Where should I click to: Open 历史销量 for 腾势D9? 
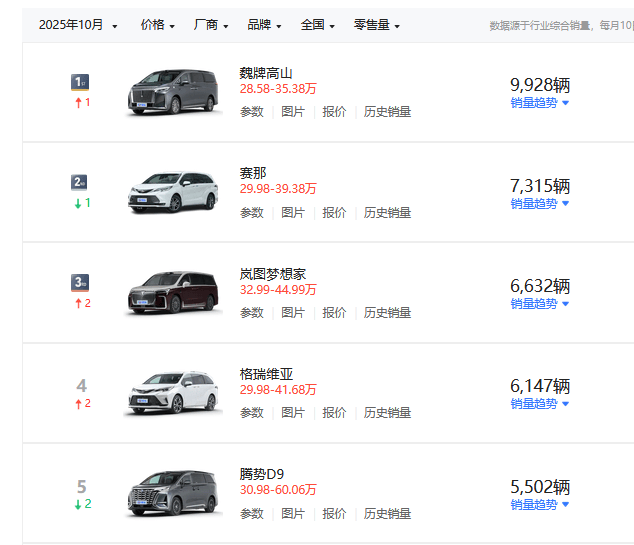tap(387, 514)
